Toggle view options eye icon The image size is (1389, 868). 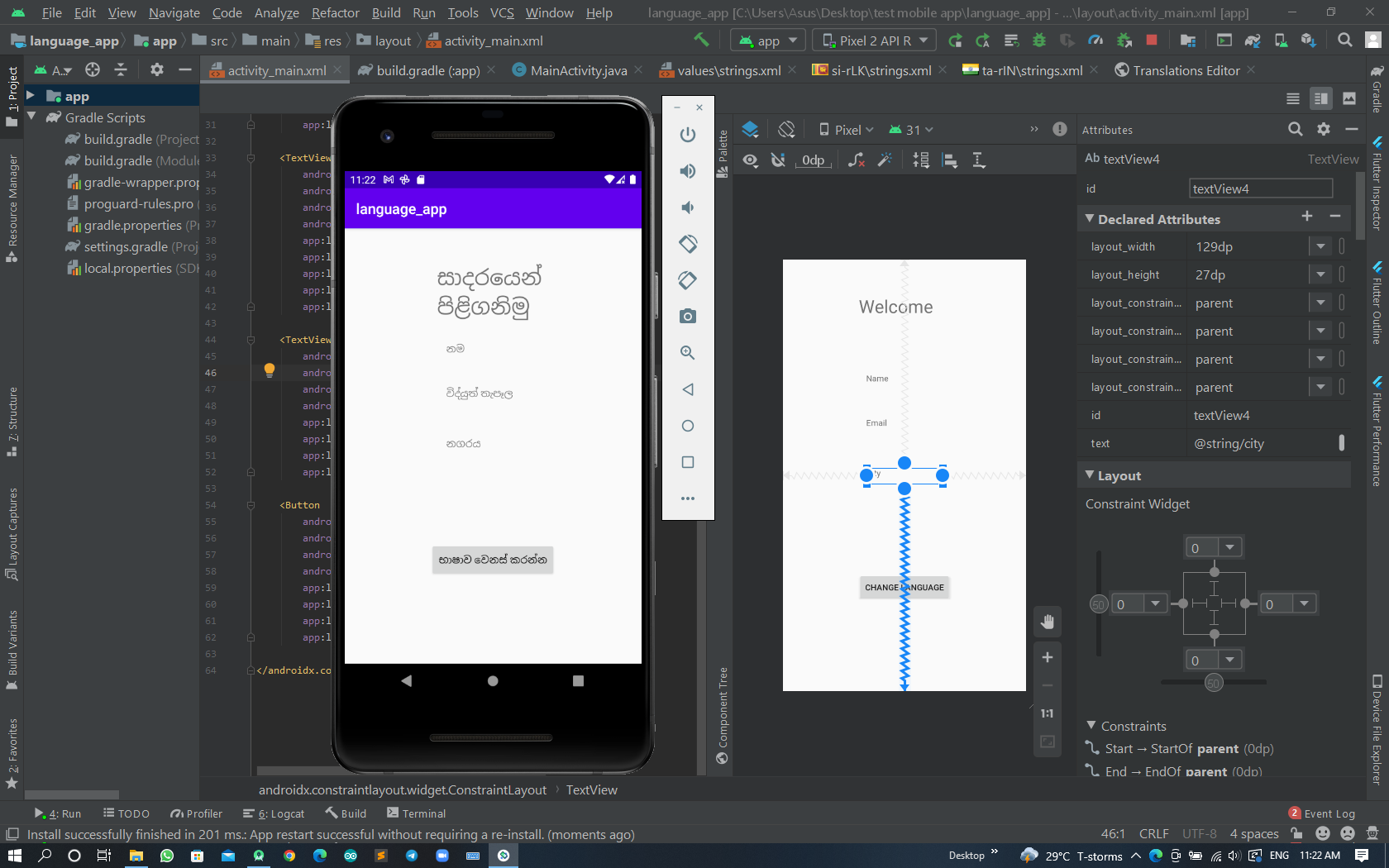(751, 160)
